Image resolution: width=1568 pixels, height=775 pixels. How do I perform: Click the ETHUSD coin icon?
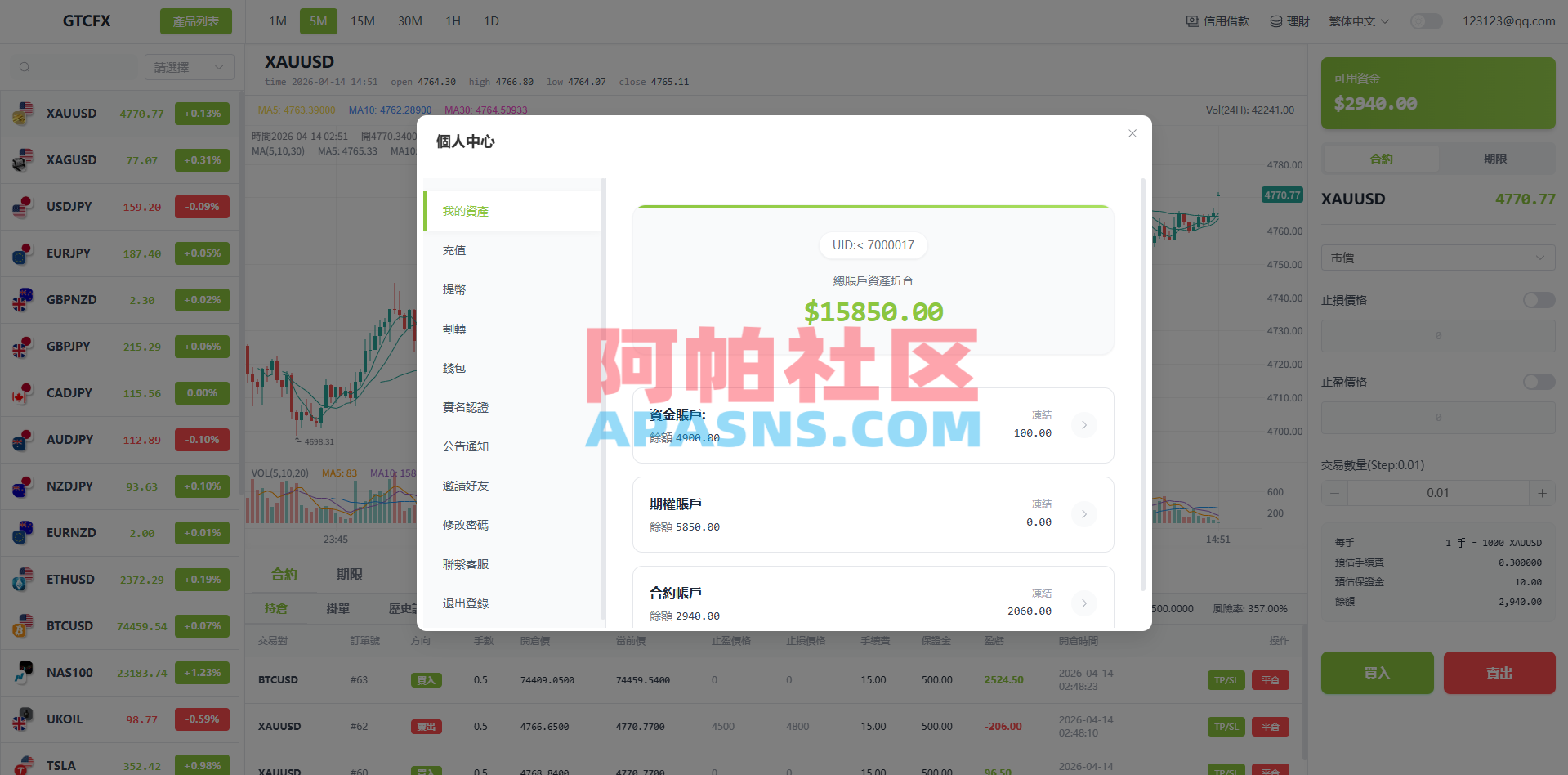click(23, 580)
